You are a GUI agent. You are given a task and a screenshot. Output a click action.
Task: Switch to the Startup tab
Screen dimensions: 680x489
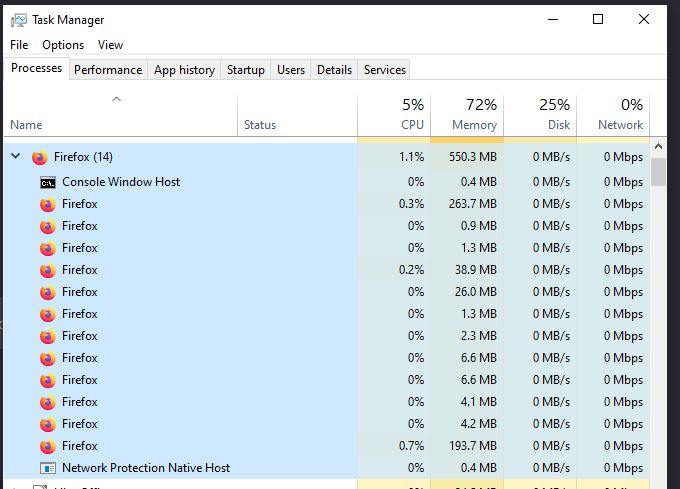[245, 70]
